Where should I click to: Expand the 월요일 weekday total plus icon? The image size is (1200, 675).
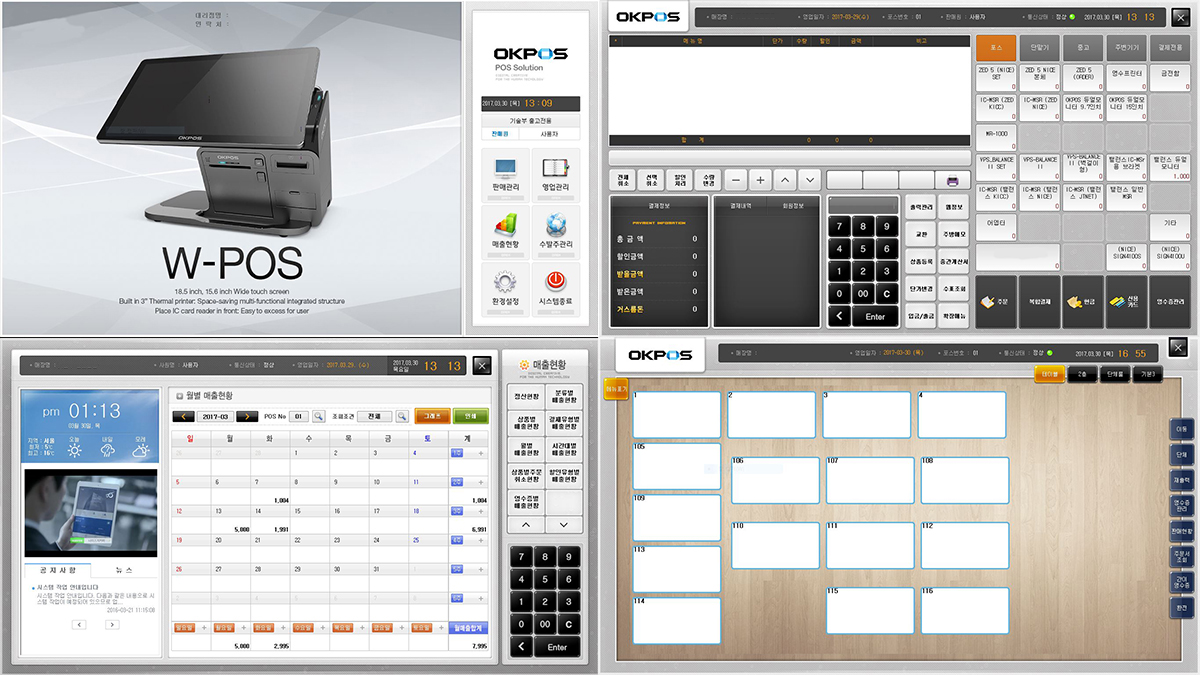(x=243, y=628)
